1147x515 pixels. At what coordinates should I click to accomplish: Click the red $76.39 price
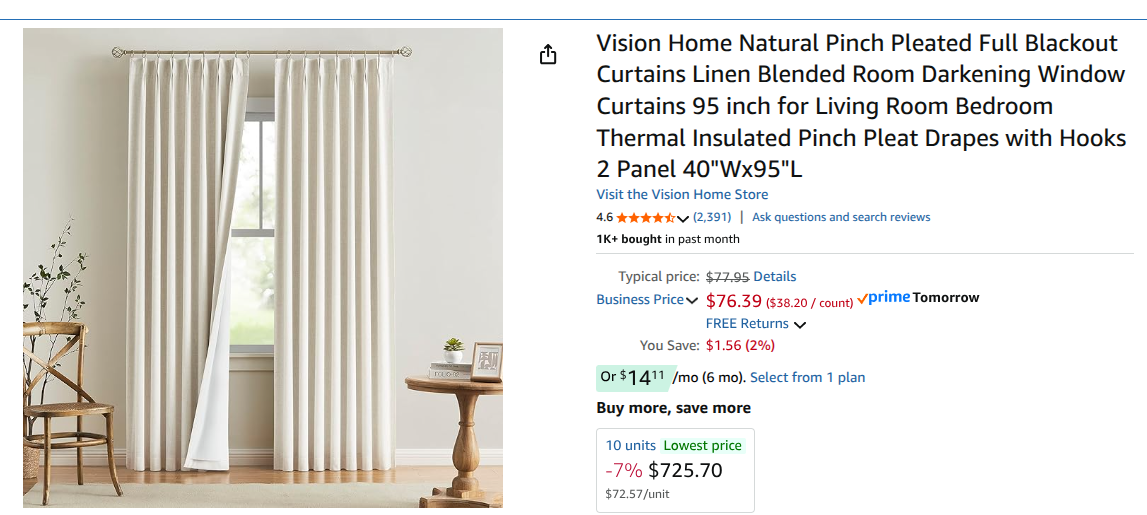pos(734,301)
